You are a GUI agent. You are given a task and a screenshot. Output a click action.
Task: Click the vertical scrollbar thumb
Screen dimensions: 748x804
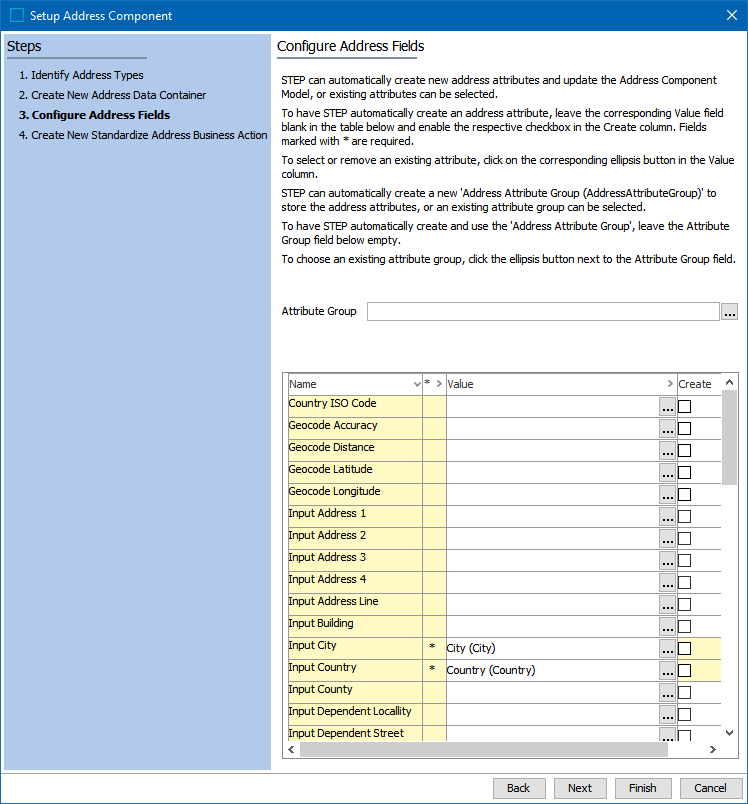730,437
